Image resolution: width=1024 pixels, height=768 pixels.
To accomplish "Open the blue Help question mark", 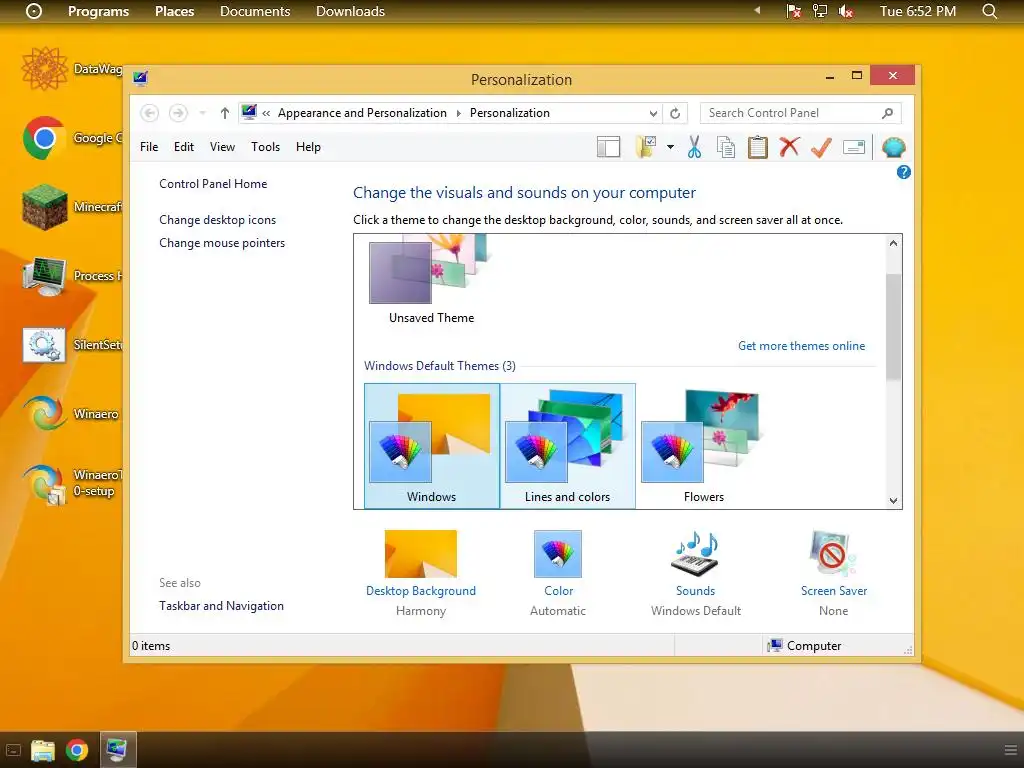I will pyautogui.click(x=903, y=172).
